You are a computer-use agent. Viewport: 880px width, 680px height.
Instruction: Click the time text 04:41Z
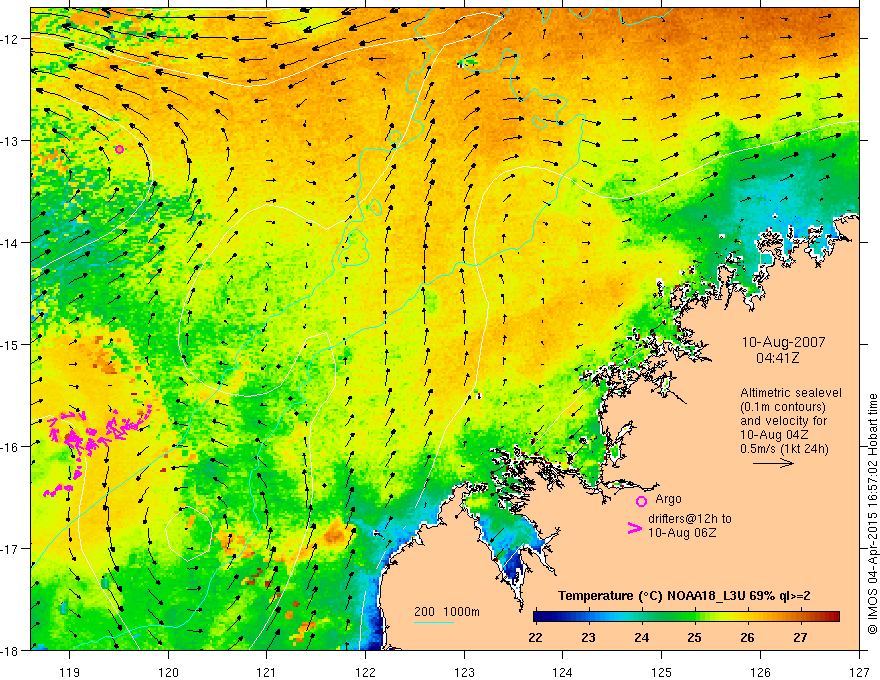(777, 357)
